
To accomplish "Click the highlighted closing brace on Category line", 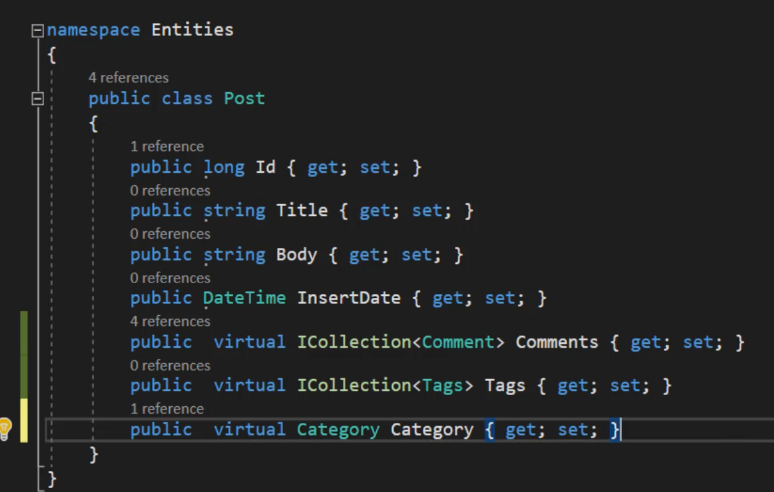I will tap(615, 430).
